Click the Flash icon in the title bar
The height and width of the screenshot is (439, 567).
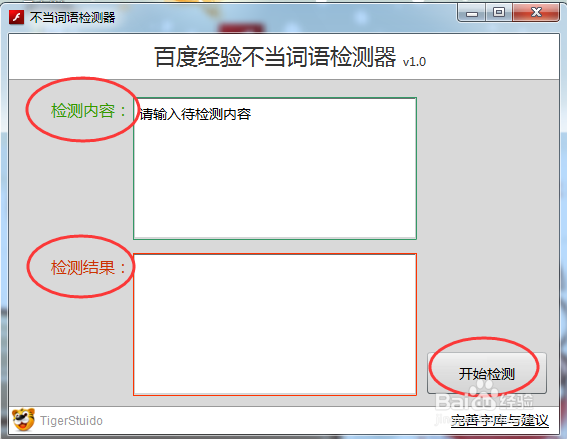point(16,17)
